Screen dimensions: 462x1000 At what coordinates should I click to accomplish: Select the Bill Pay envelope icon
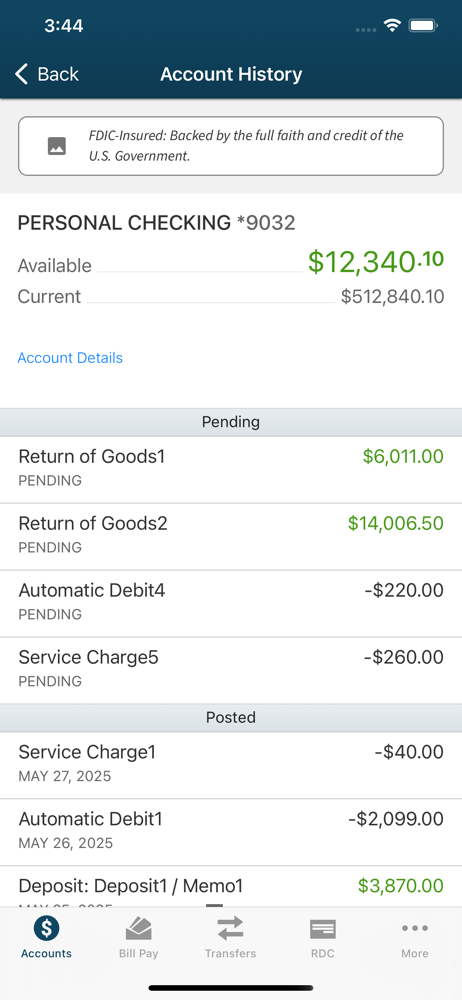click(x=138, y=929)
